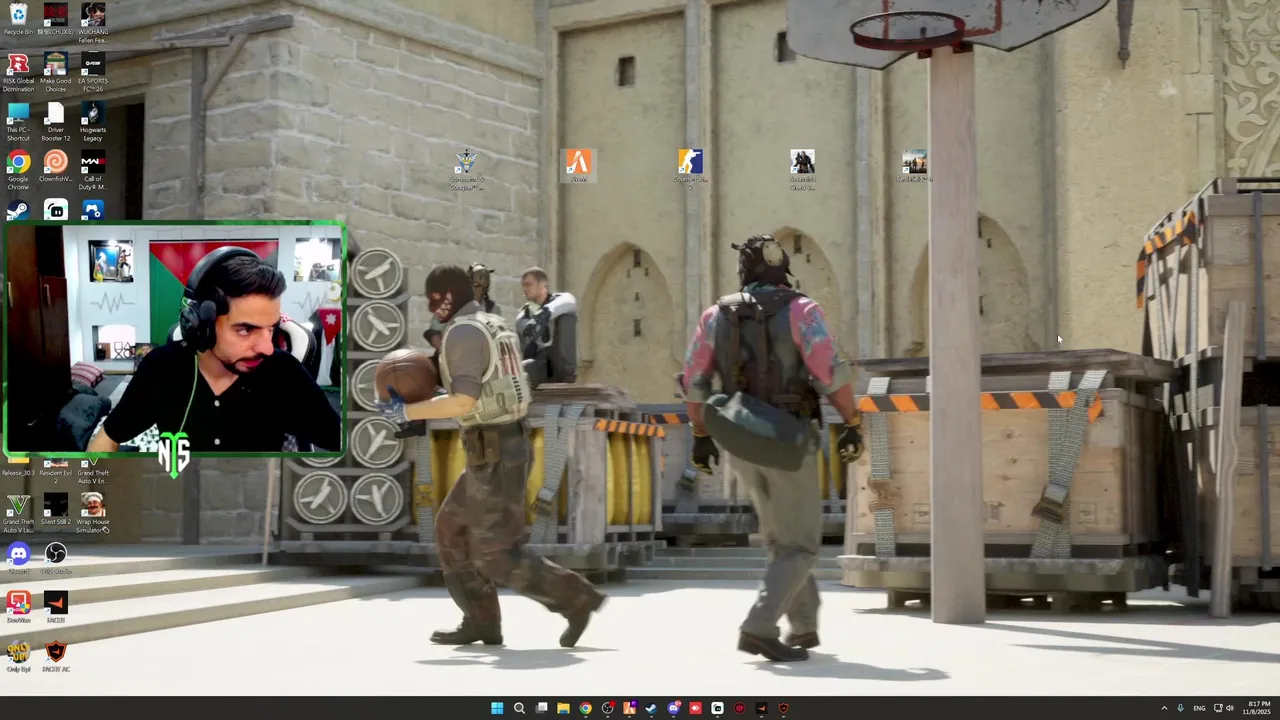This screenshot has height=720, width=1280.
Task: Click the microphone tray icon
Action: coord(1181,708)
